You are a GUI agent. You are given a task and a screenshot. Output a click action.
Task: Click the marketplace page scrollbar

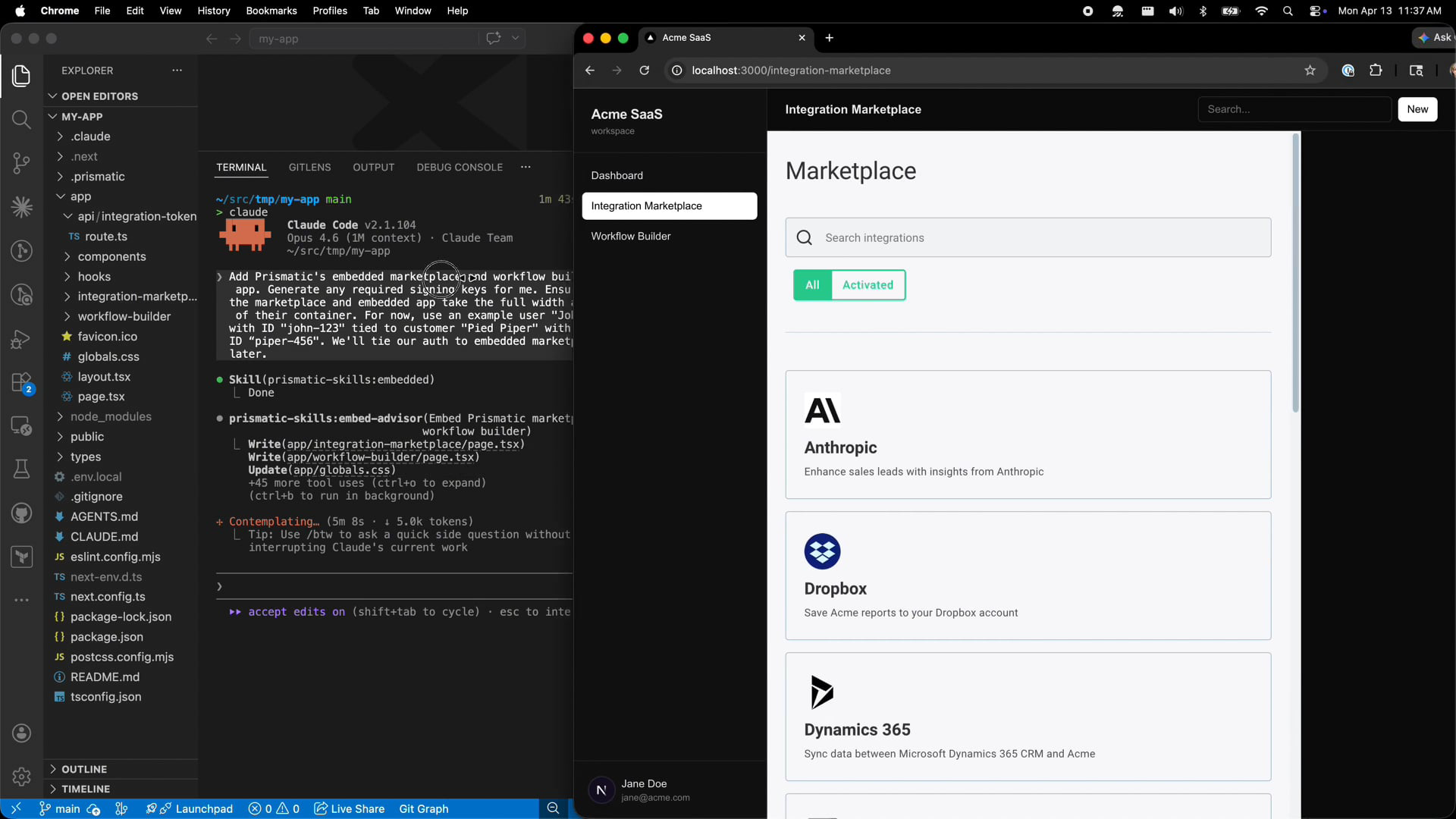[x=1296, y=273]
